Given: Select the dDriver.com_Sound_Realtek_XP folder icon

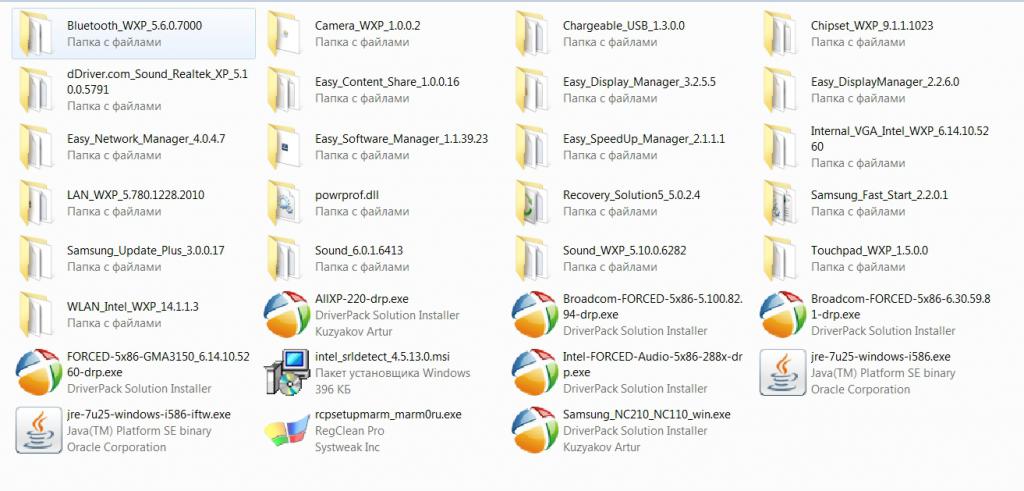Looking at the screenshot, I should click(35, 89).
